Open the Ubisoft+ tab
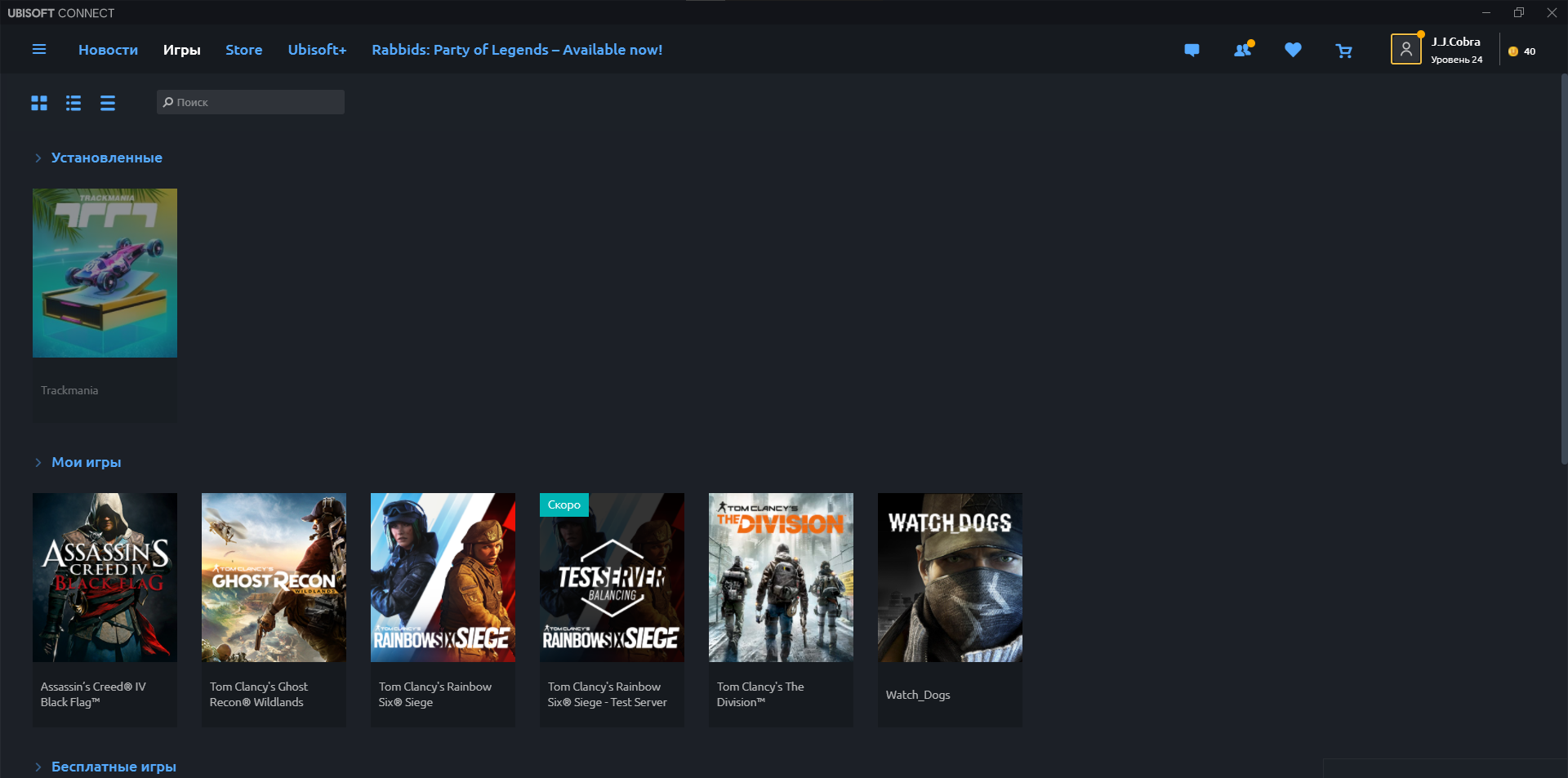 coord(317,50)
